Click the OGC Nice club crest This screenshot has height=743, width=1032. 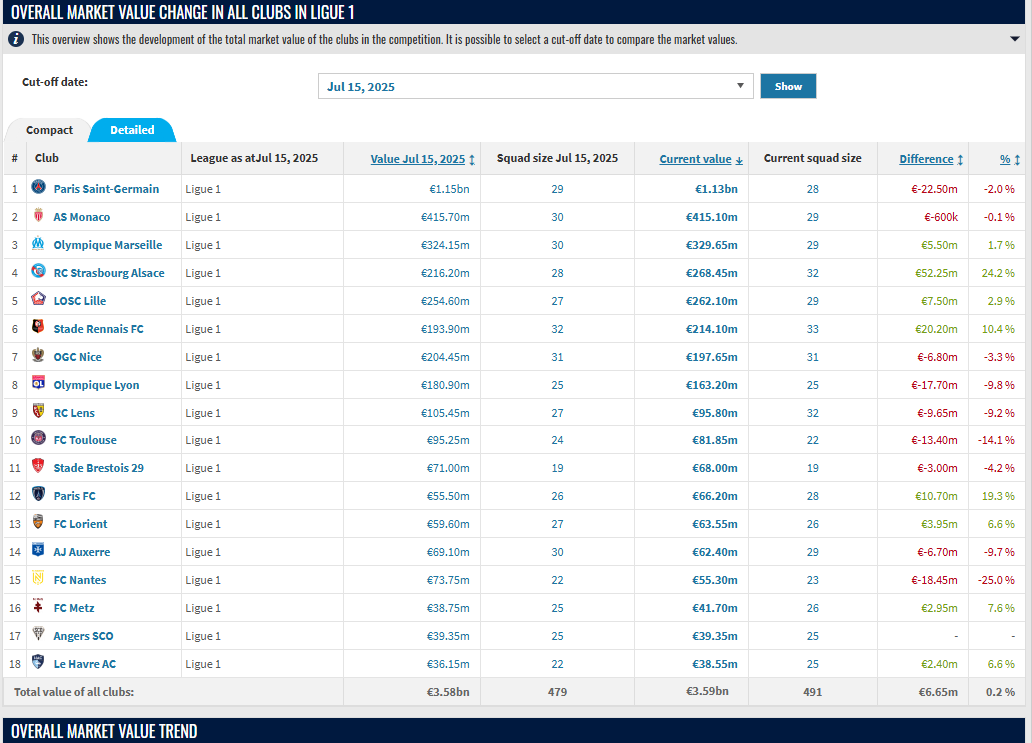[39, 355]
